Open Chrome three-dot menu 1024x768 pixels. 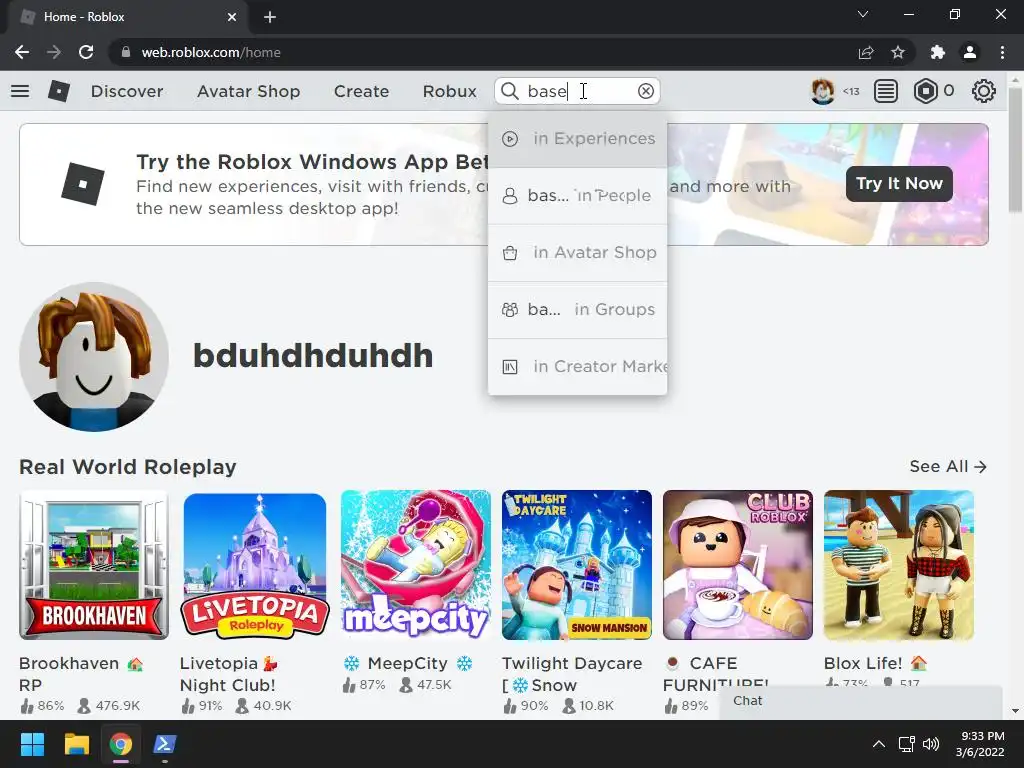pyautogui.click(x=1002, y=52)
